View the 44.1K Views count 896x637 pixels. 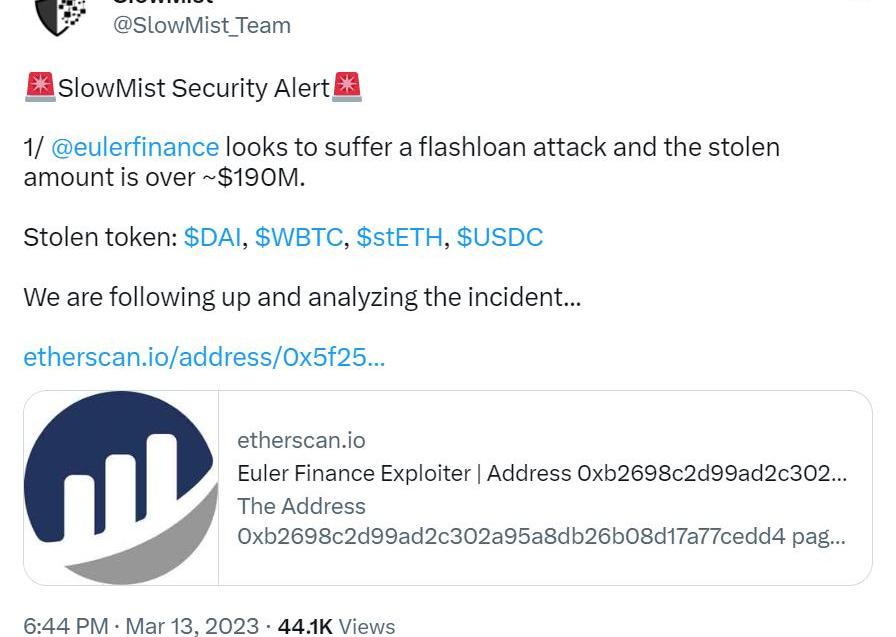(336, 626)
